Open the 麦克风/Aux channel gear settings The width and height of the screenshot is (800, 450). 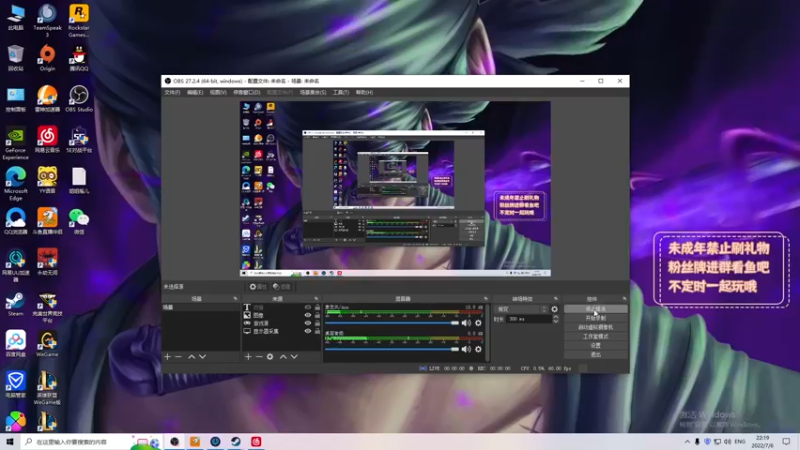pos(478,323)
